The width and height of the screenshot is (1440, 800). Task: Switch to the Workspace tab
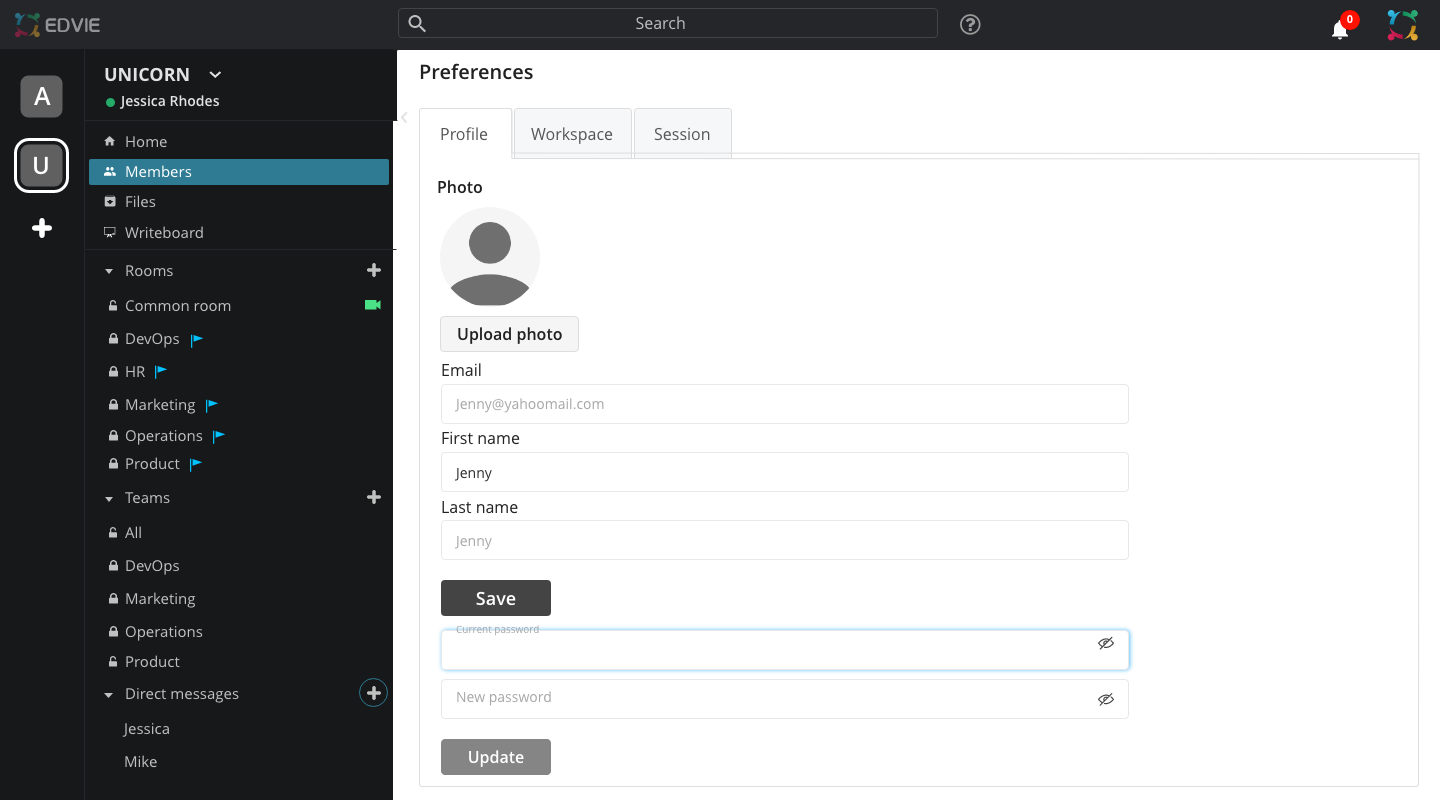click(x=572, y=134)
